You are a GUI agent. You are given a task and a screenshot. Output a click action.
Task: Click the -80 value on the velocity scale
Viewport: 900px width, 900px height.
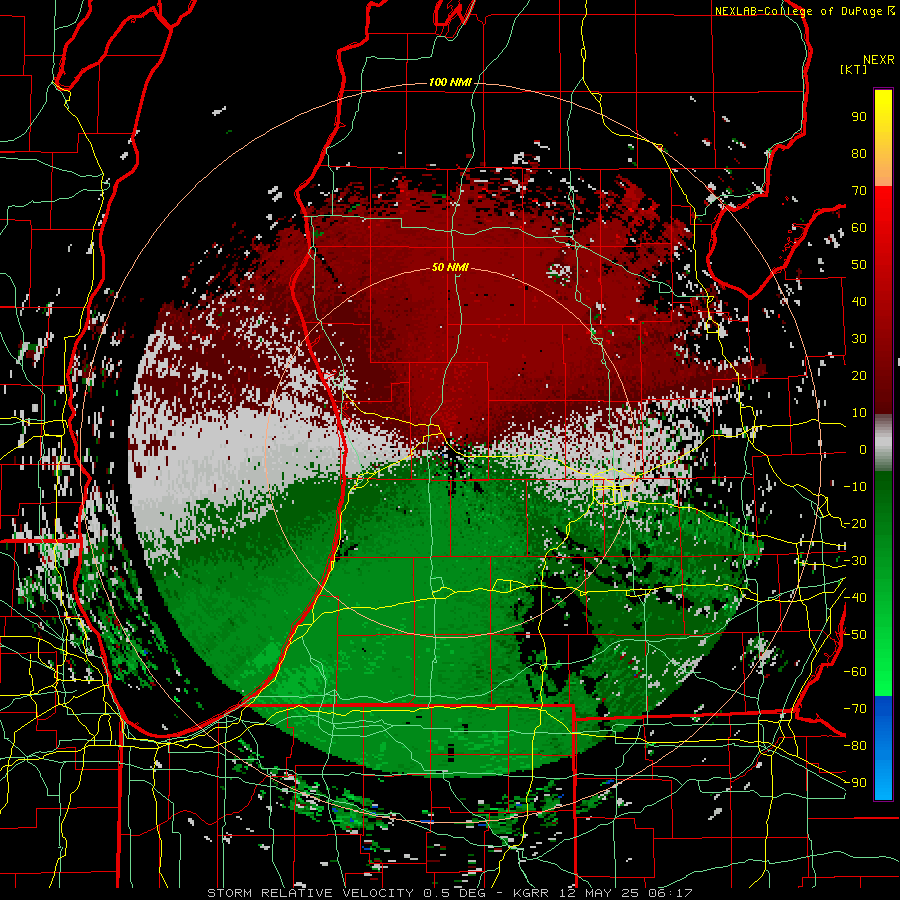coord(855,746)
